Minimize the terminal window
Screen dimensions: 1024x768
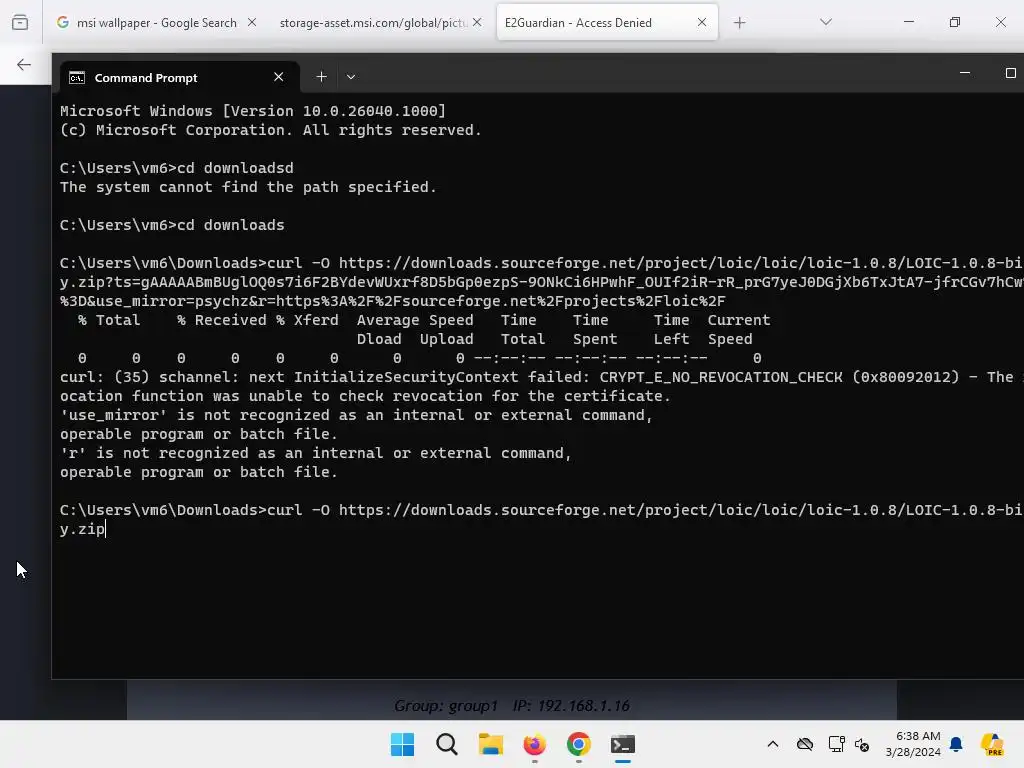click(965, 73)
